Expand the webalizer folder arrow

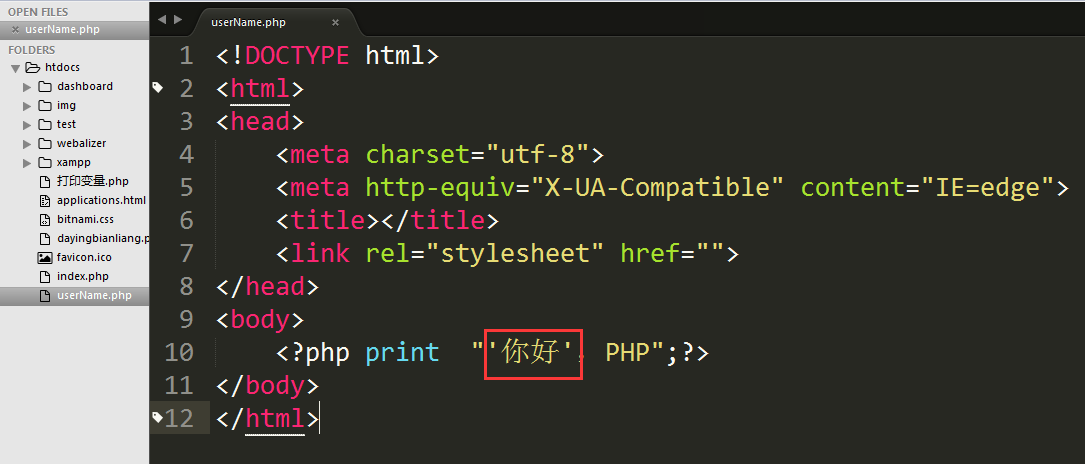[x=28, y=143]
